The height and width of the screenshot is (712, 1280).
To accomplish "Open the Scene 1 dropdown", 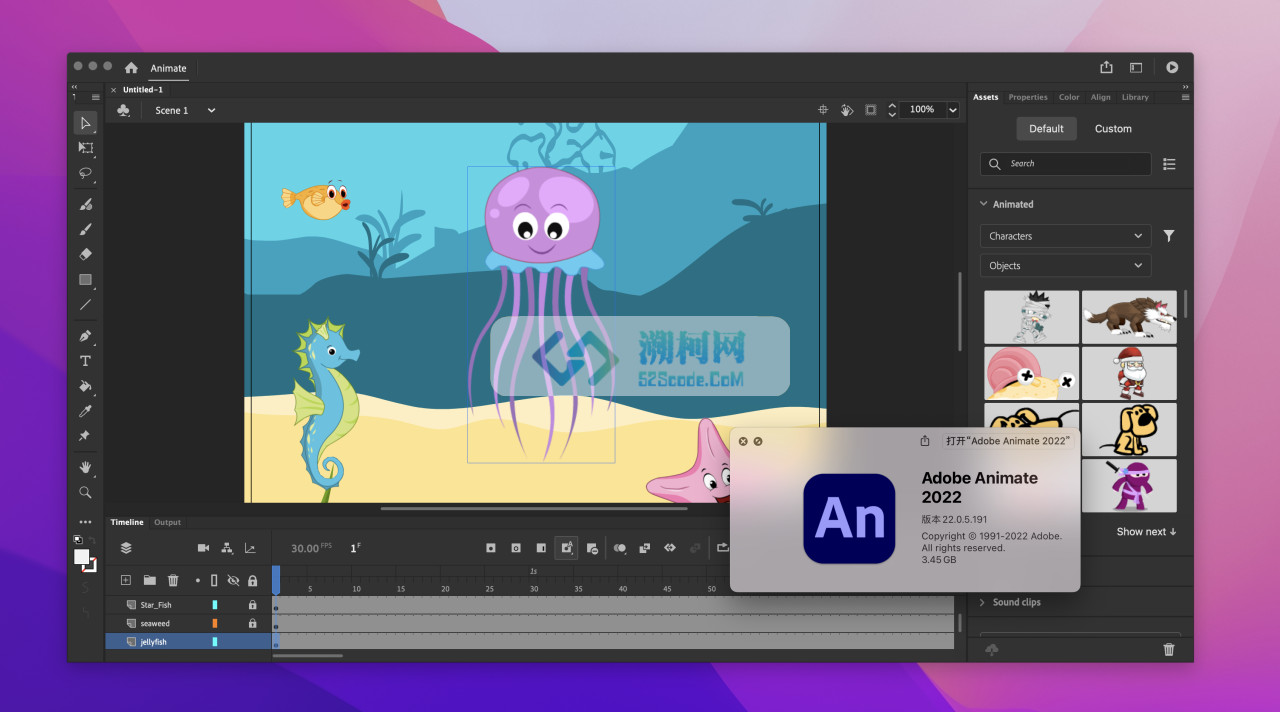I will click(211, 110).
